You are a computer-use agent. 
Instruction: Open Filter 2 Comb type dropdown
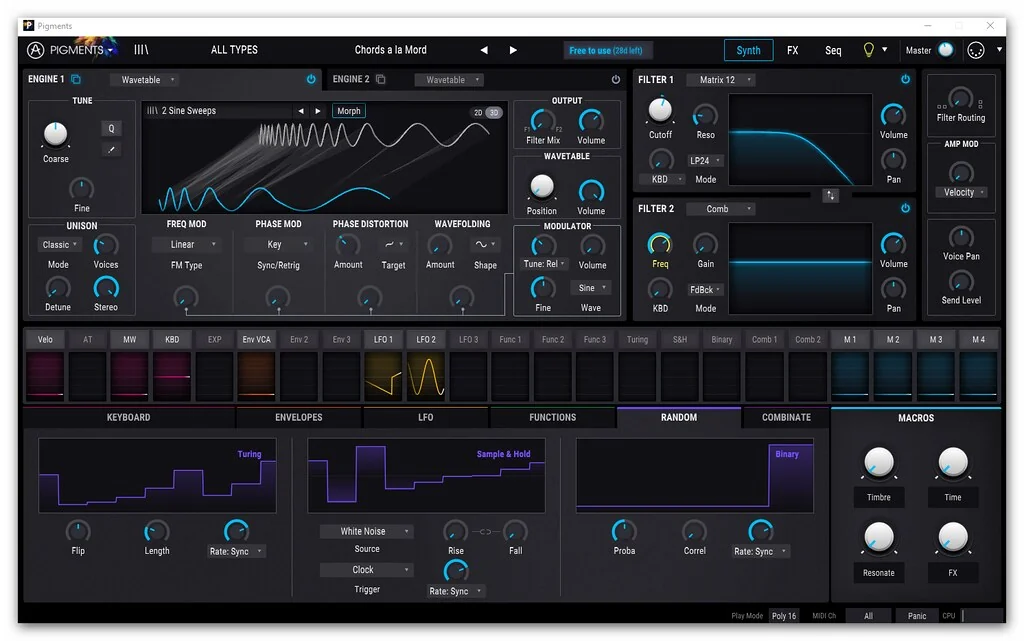click(x=721, y=209)
